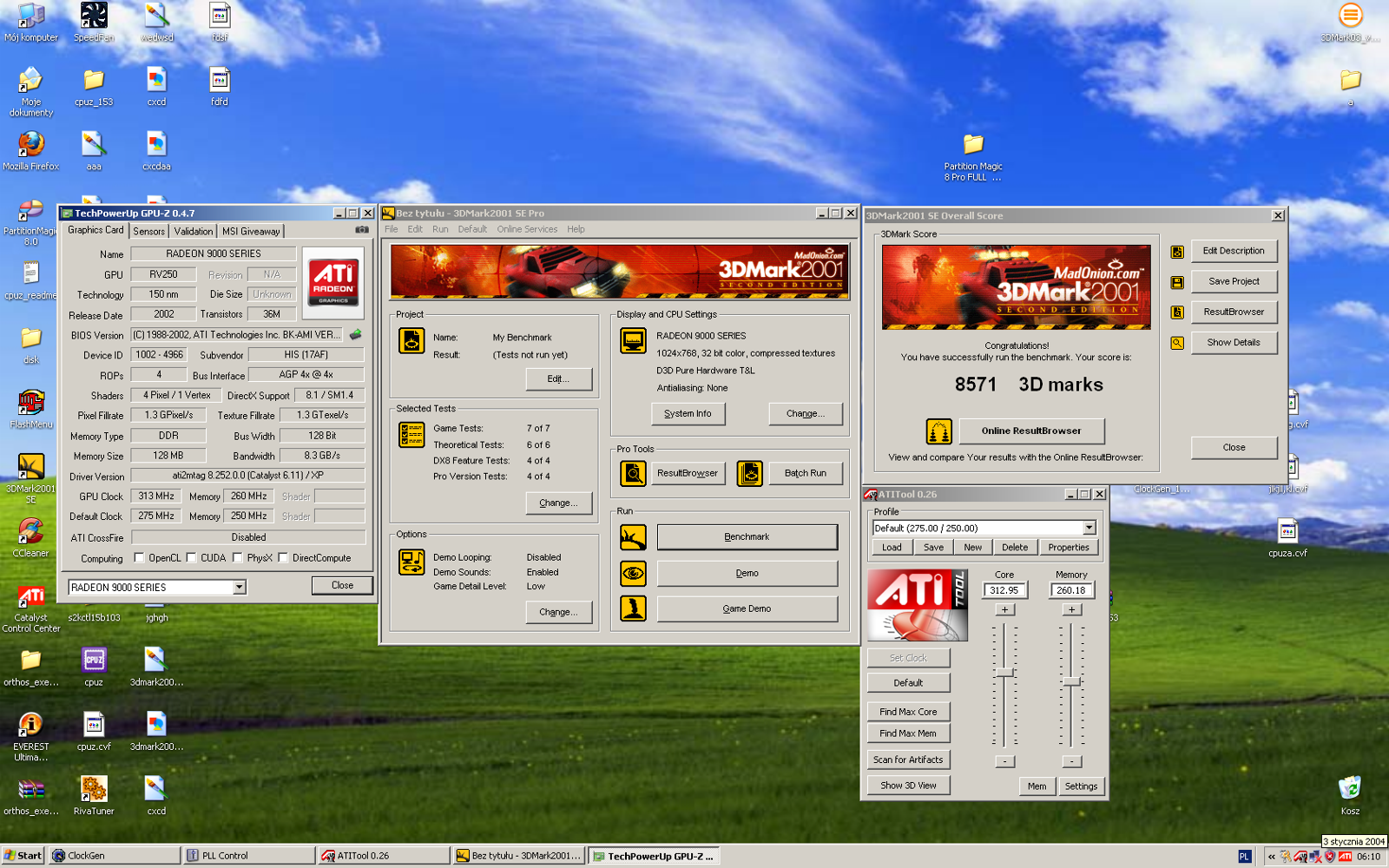1389x868 pixels.
Task: Click the Benchmark run icon
Action: pos(633,537)
